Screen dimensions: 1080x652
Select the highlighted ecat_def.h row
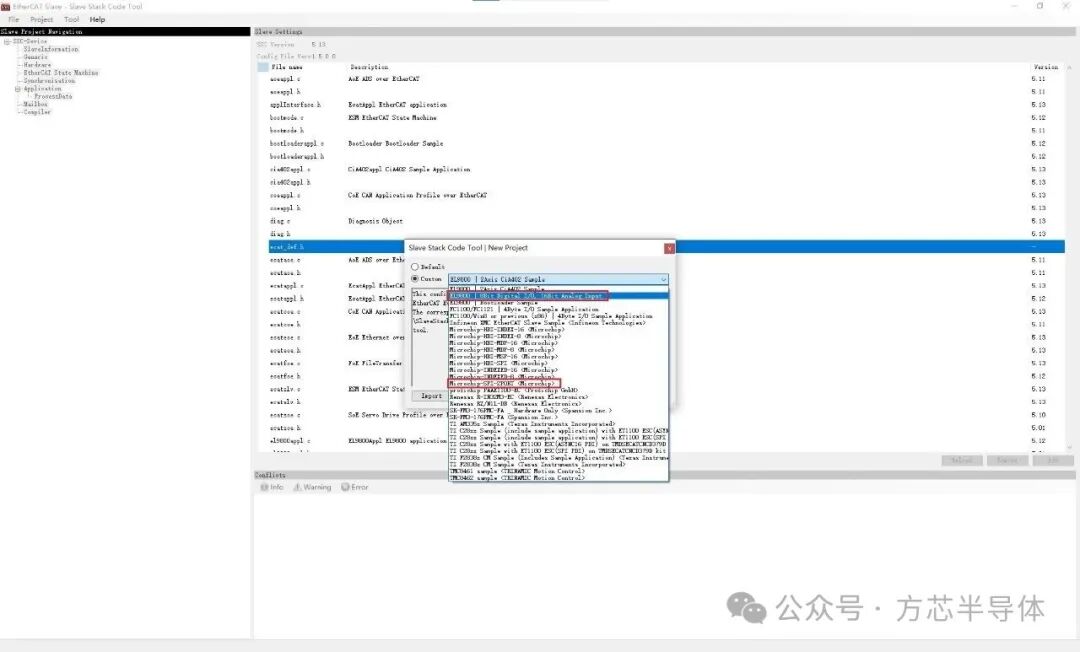point(666,246)
